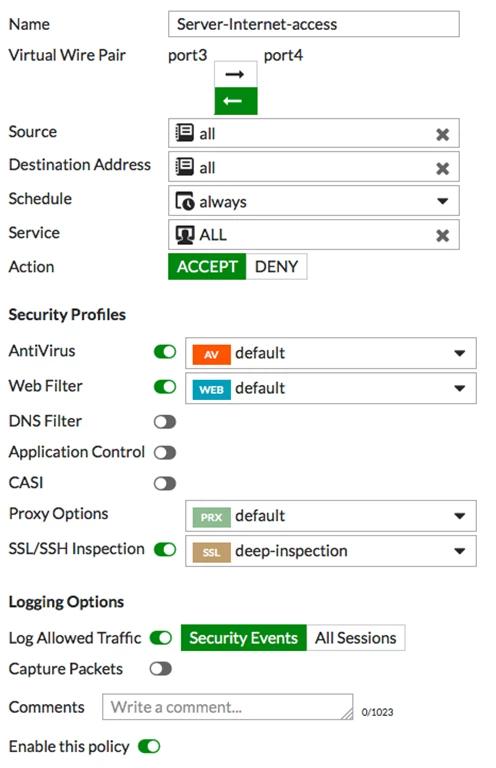This screenshot has width=496, height=768.
Task: Expand the SSL/SSH deep-inspection dropdown
Action: (331, 551)
